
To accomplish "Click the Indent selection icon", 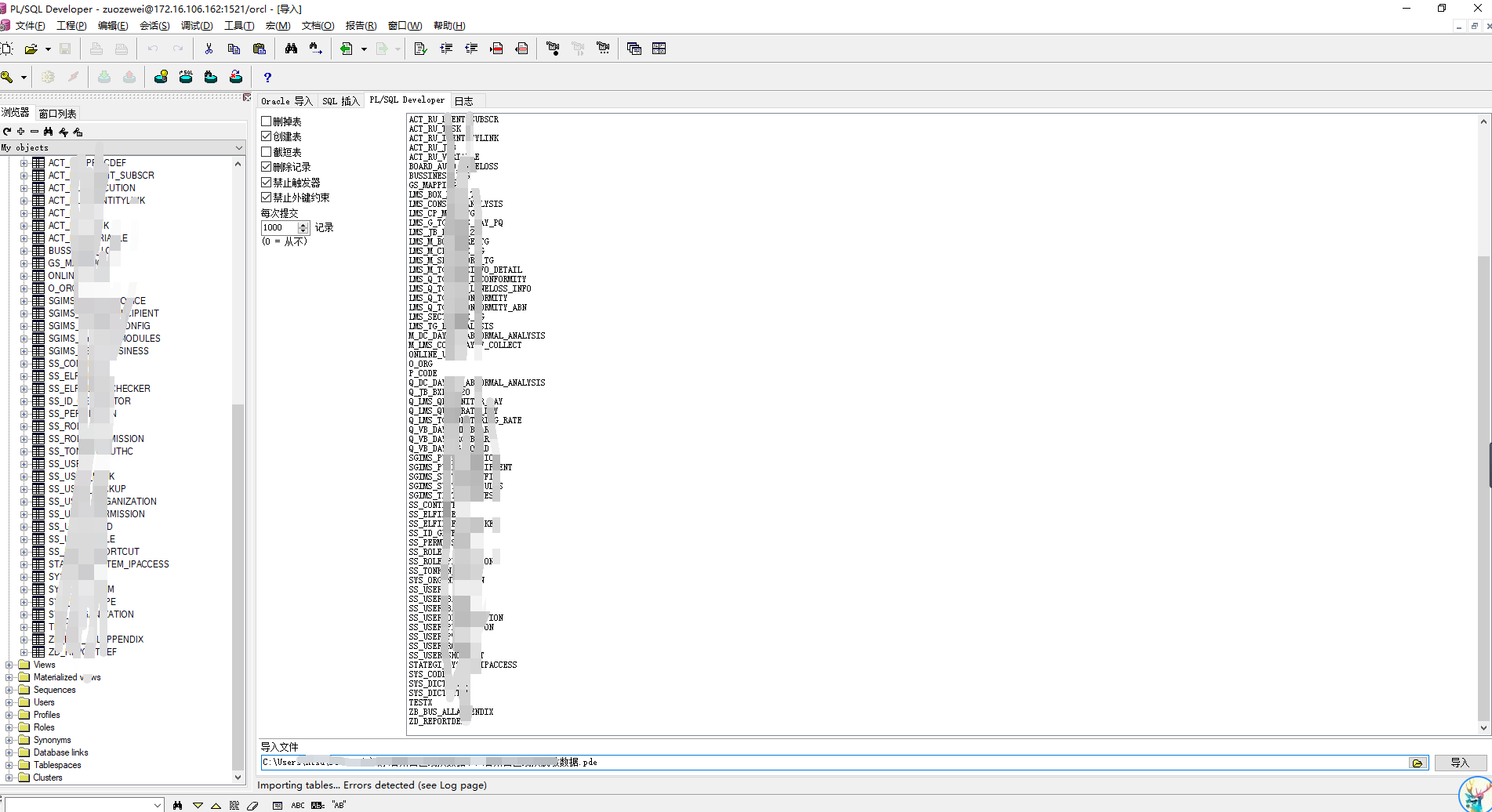I will click(x=446, y=49).
